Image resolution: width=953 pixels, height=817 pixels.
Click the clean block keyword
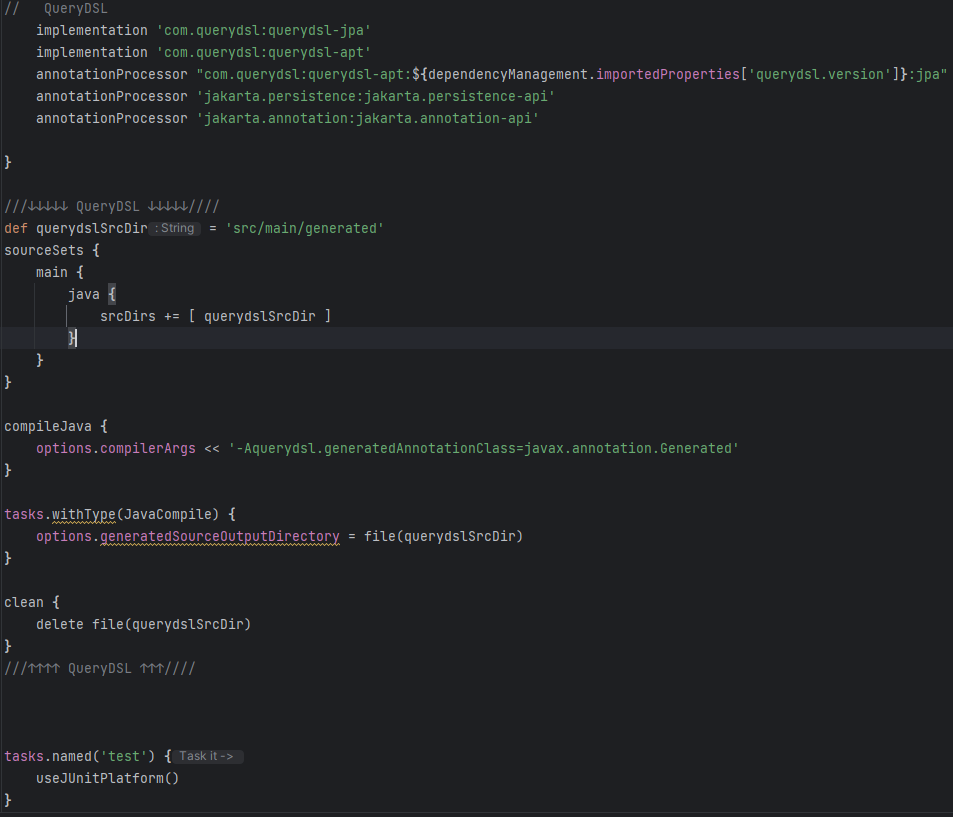(x=24, y=602)
